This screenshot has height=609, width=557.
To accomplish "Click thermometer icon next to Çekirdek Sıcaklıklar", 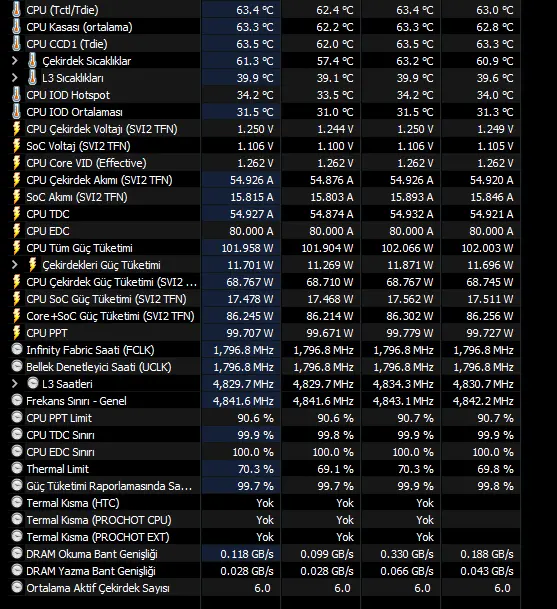I will [33, 61].
